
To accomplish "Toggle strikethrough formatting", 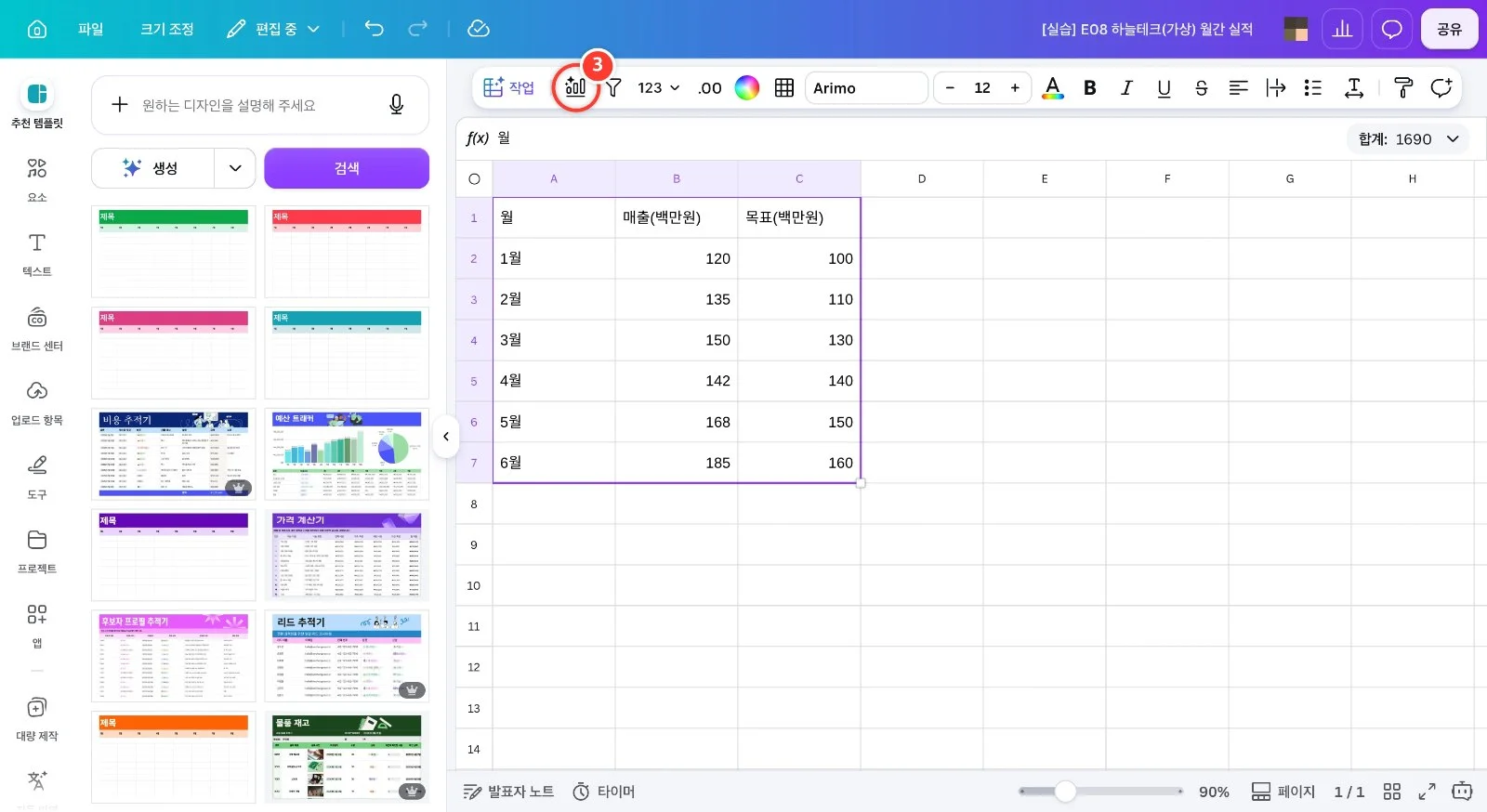I will [1201, 87].
